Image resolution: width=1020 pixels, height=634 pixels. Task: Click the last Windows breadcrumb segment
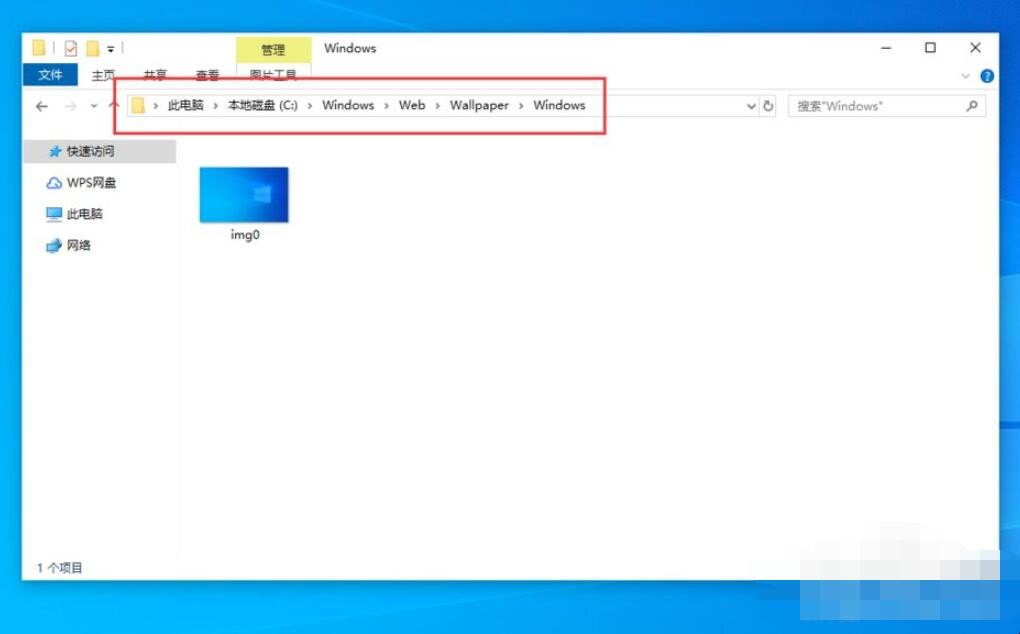559,105
